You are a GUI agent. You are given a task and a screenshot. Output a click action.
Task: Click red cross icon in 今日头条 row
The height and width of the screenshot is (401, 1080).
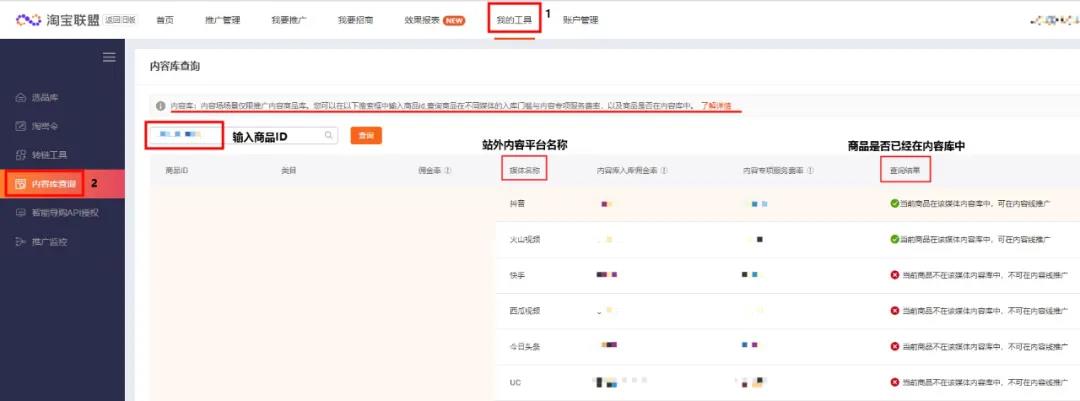click(x=894, y=346)
